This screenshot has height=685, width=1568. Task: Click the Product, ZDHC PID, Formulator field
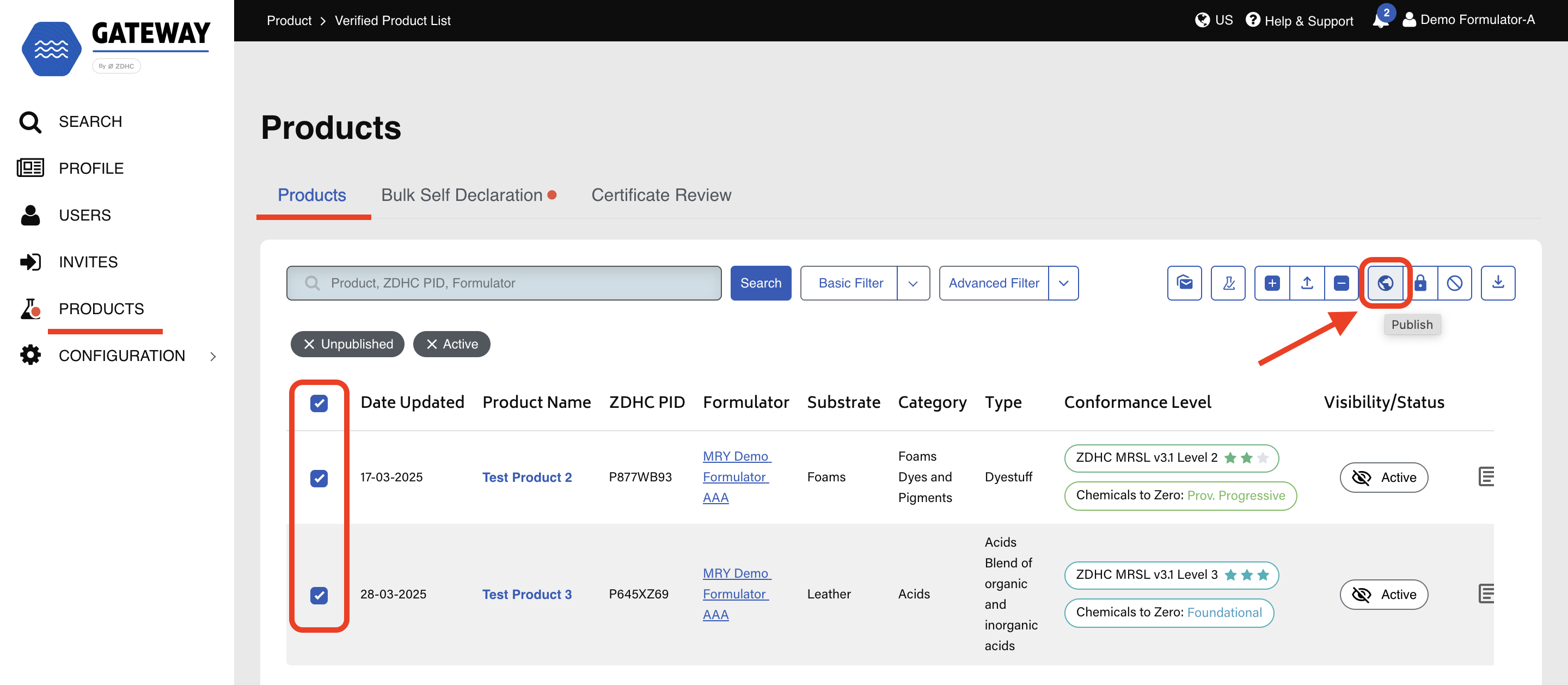[x=504, y=283]
